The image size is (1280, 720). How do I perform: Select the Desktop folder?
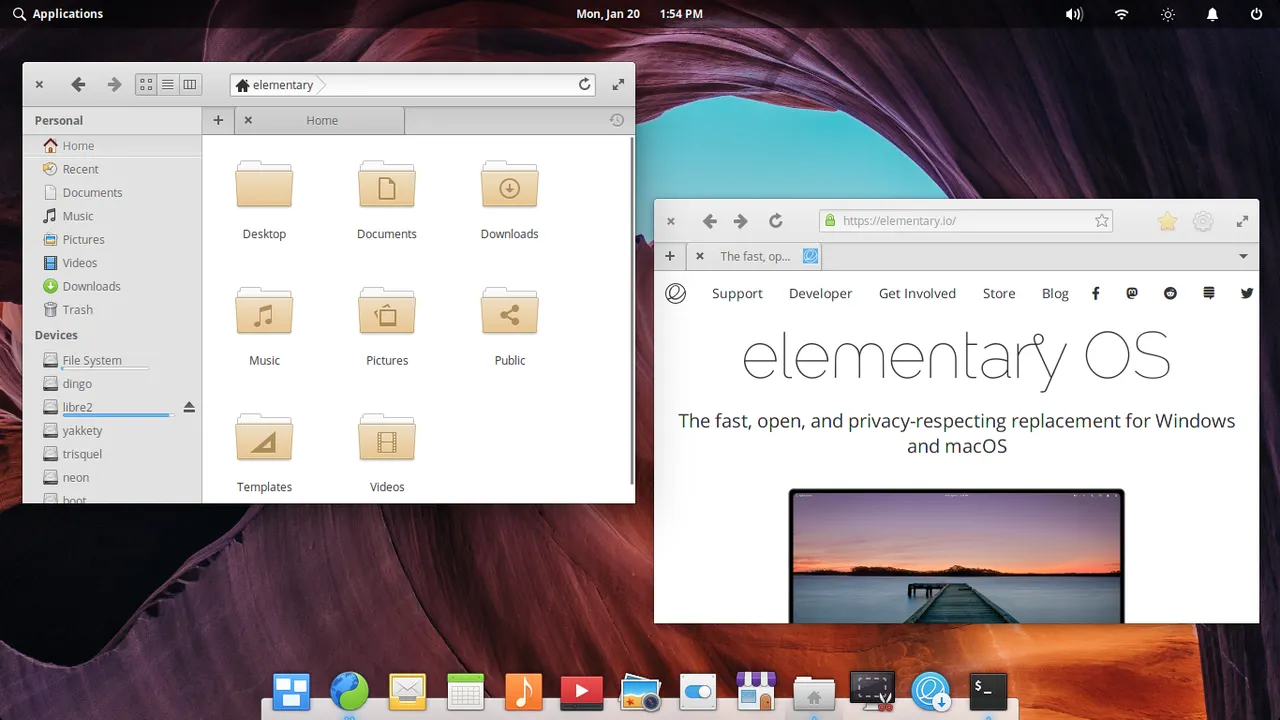[x=264, y=199]
